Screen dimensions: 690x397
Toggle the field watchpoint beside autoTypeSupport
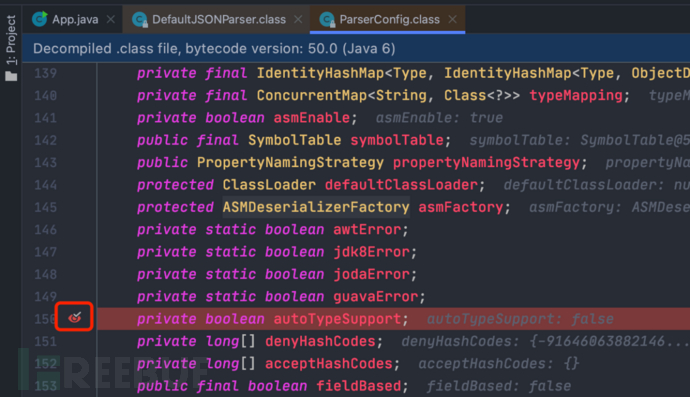click(74, 317)
